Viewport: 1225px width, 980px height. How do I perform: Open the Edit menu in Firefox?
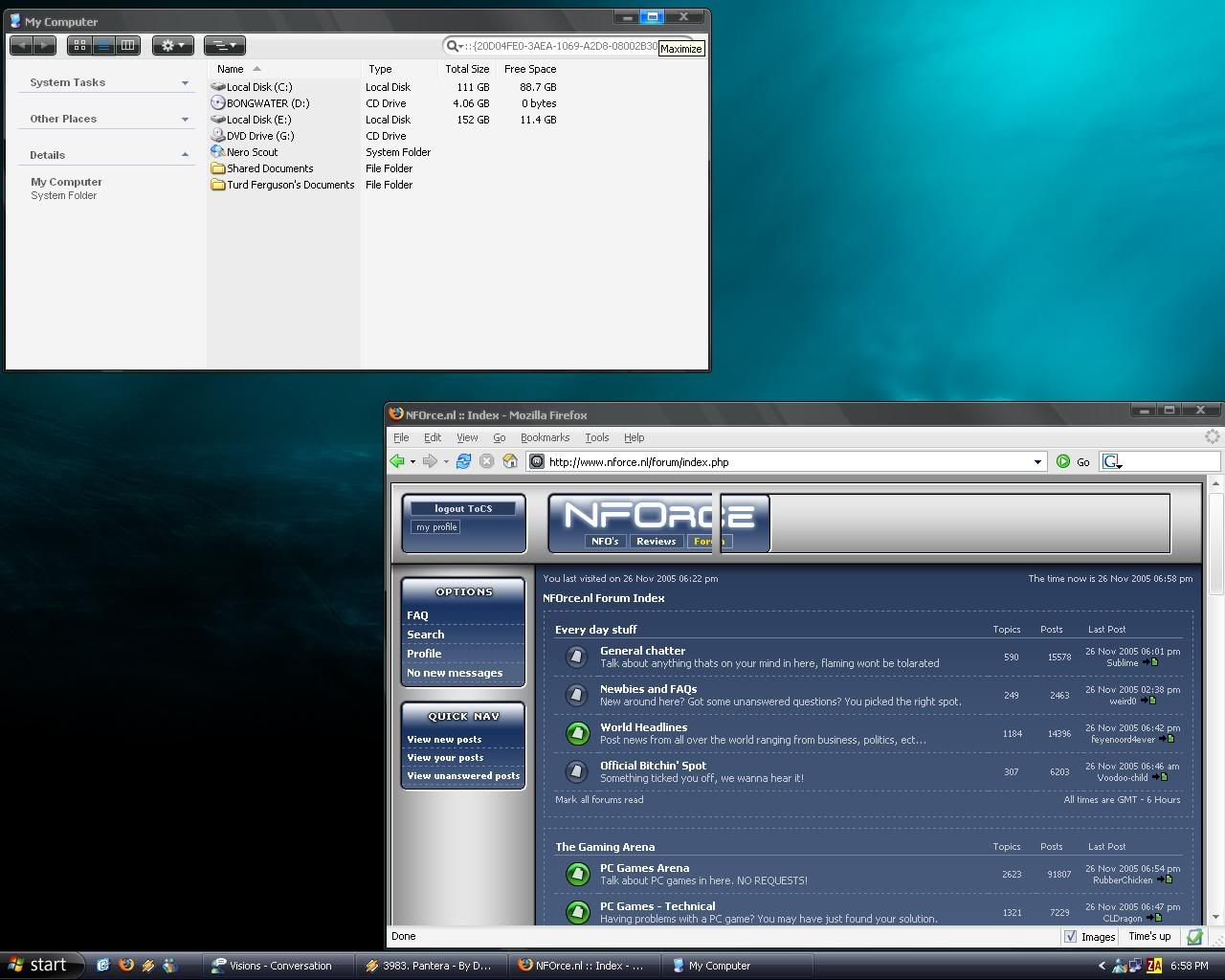click(433, 437)
